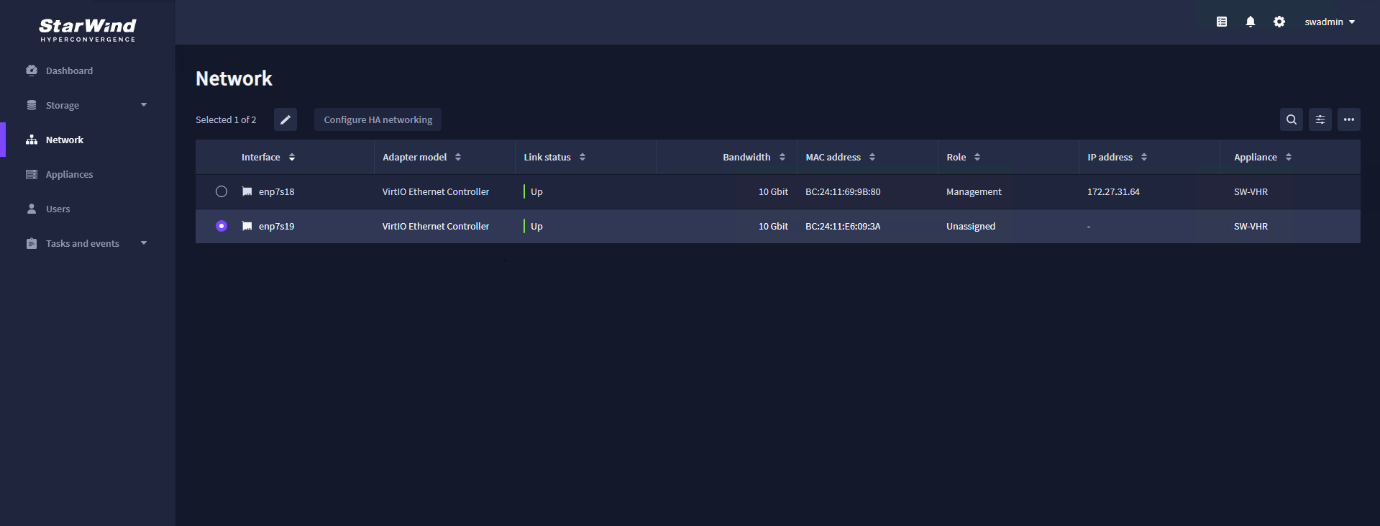Click the Tasks and events sidebar icon
Viewport: 1380px width, 526px height.
click(x=32, y=244)
